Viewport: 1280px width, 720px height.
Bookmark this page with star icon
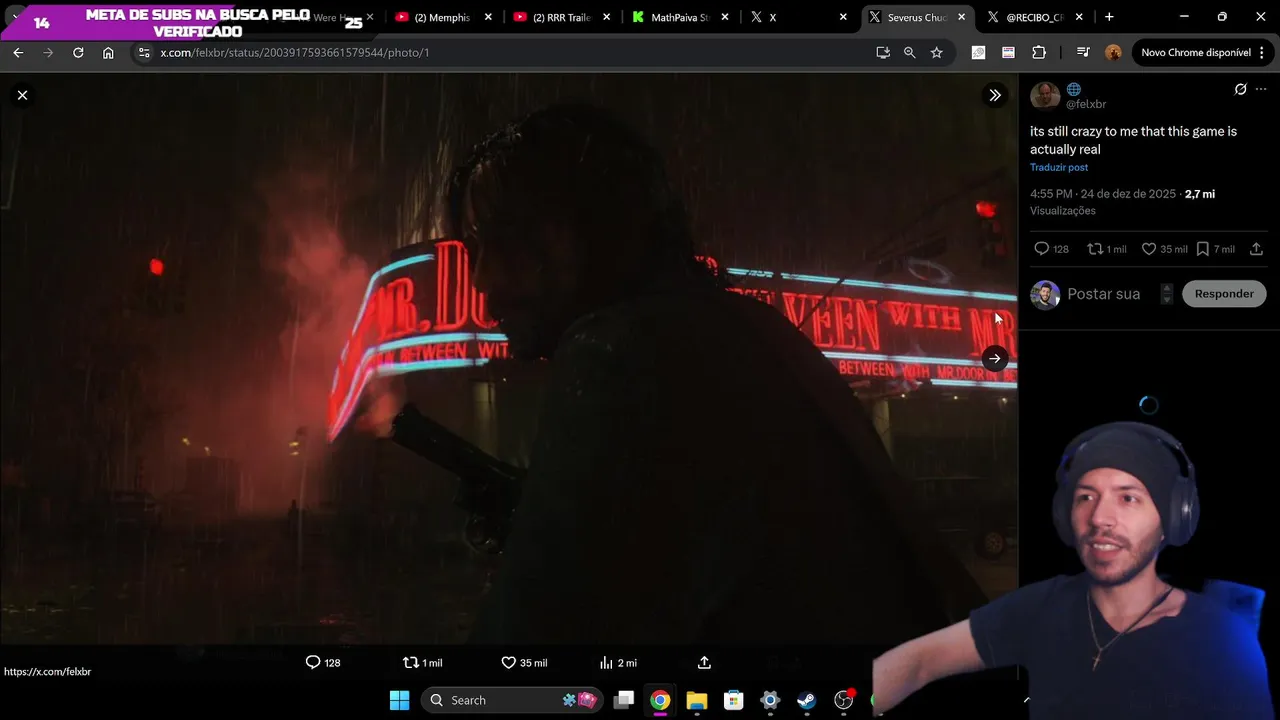click(x=937, y=52)
